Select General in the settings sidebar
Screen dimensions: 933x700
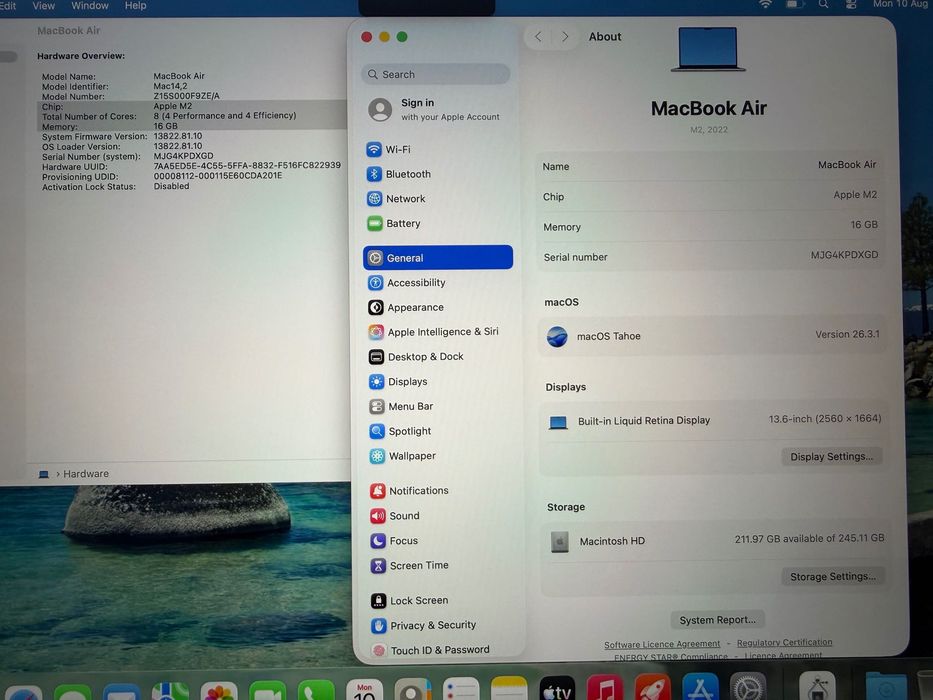(438, 258)
